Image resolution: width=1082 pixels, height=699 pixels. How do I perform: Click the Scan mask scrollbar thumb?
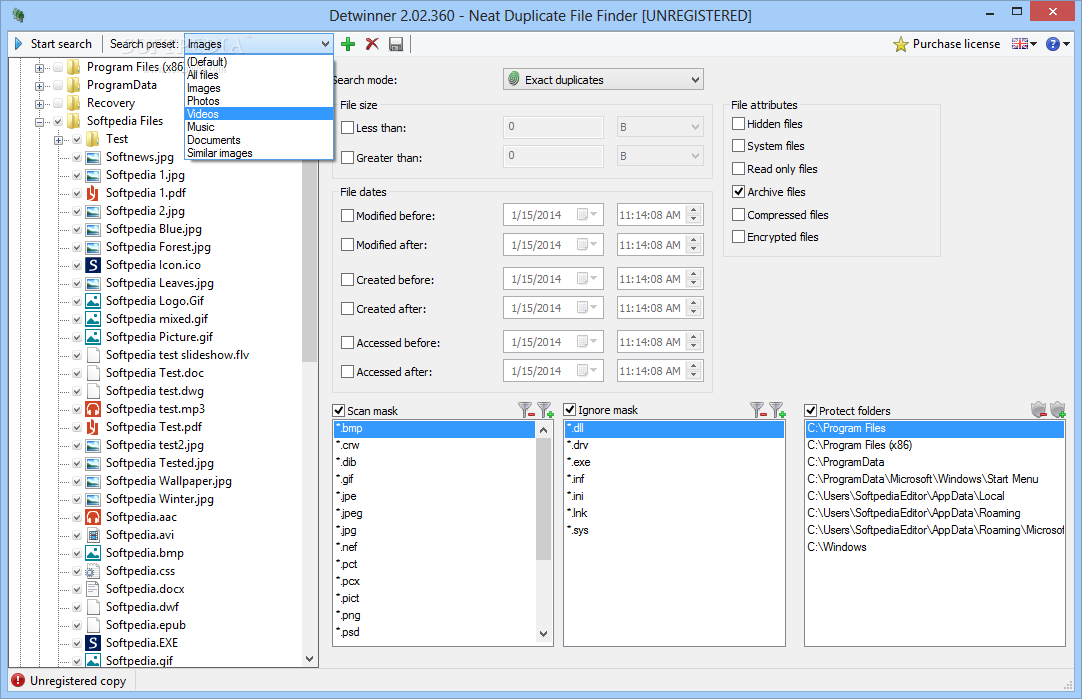pyautogui.click(x=544, y=499)
